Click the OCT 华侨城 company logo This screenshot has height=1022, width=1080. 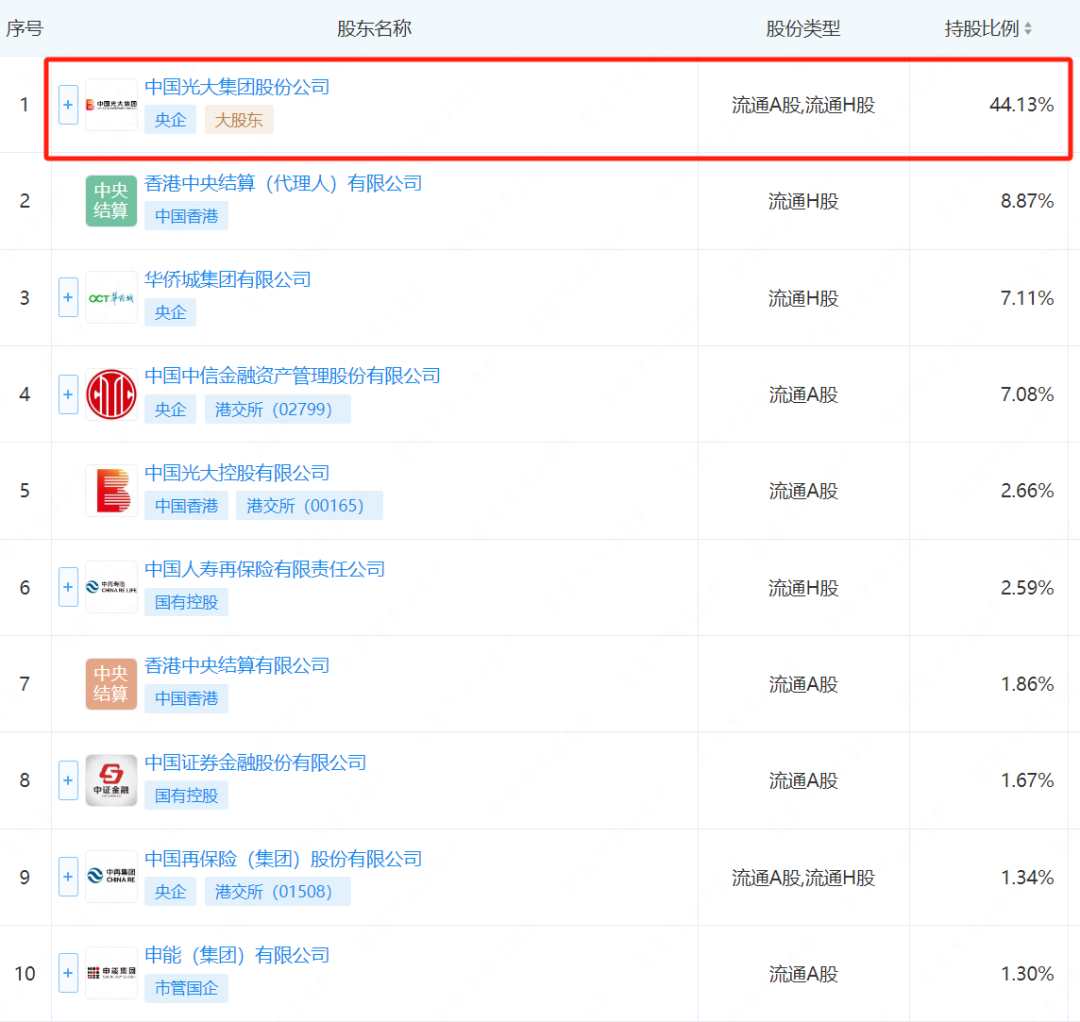point(111,298)
